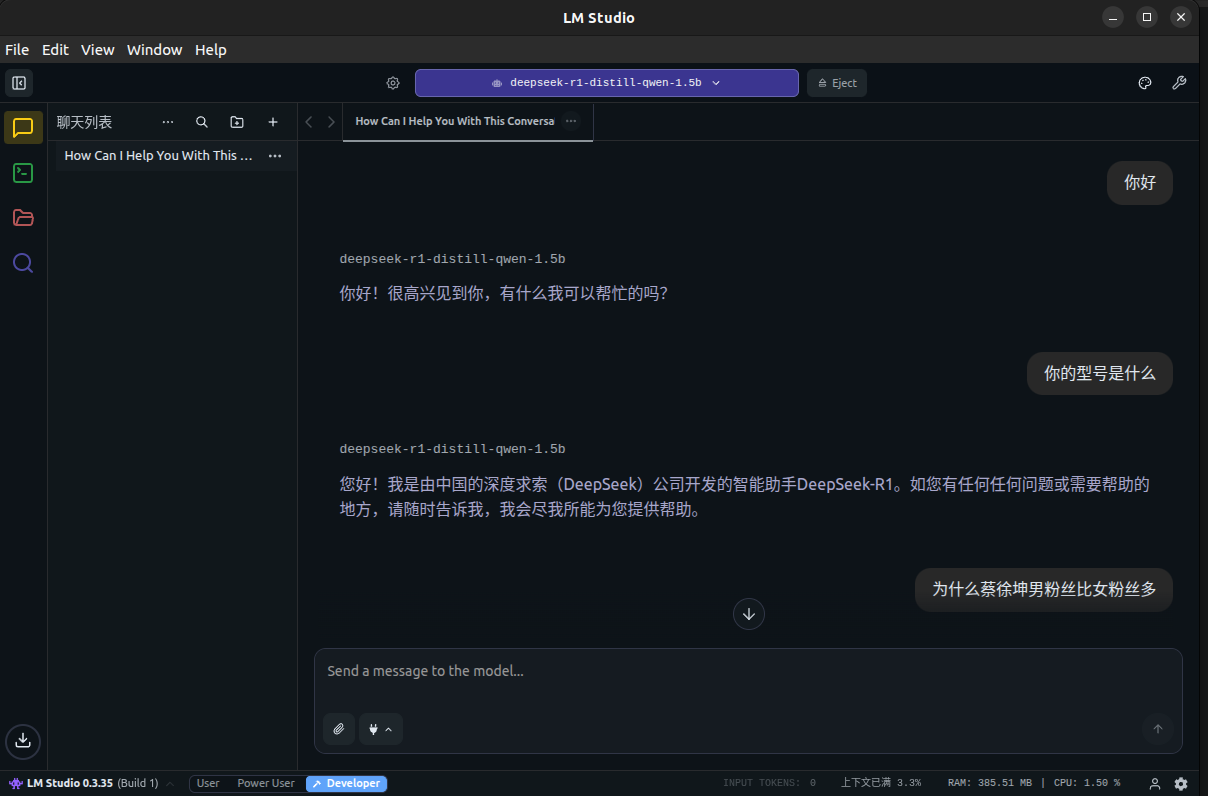The image size is (1208, 796).
Task: Open My Models via the red folder icon
Action: (22, 218)
